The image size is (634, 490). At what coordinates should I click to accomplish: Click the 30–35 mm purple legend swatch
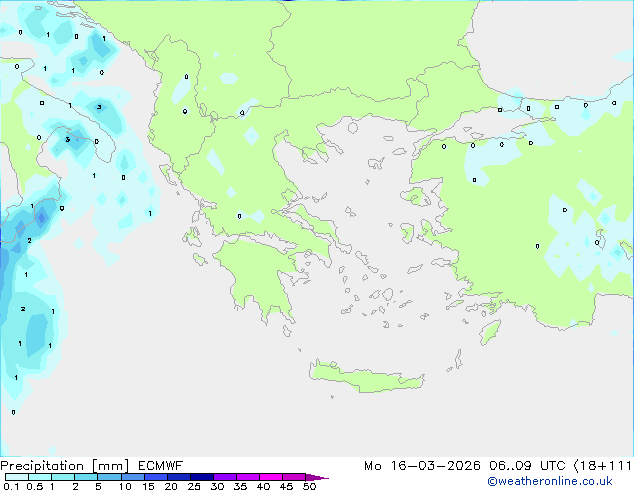click(224, 477)
